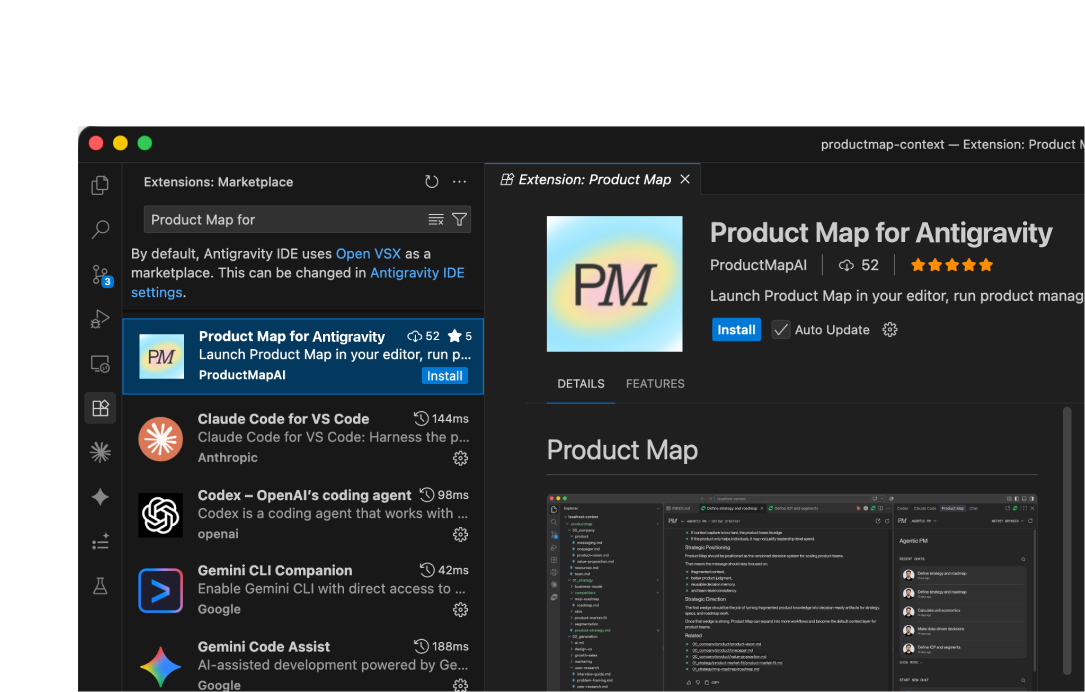Click the 188ms activation time of Gemini Code Assist
Screen dimensions: 1085x692
[x=441, y=646]
